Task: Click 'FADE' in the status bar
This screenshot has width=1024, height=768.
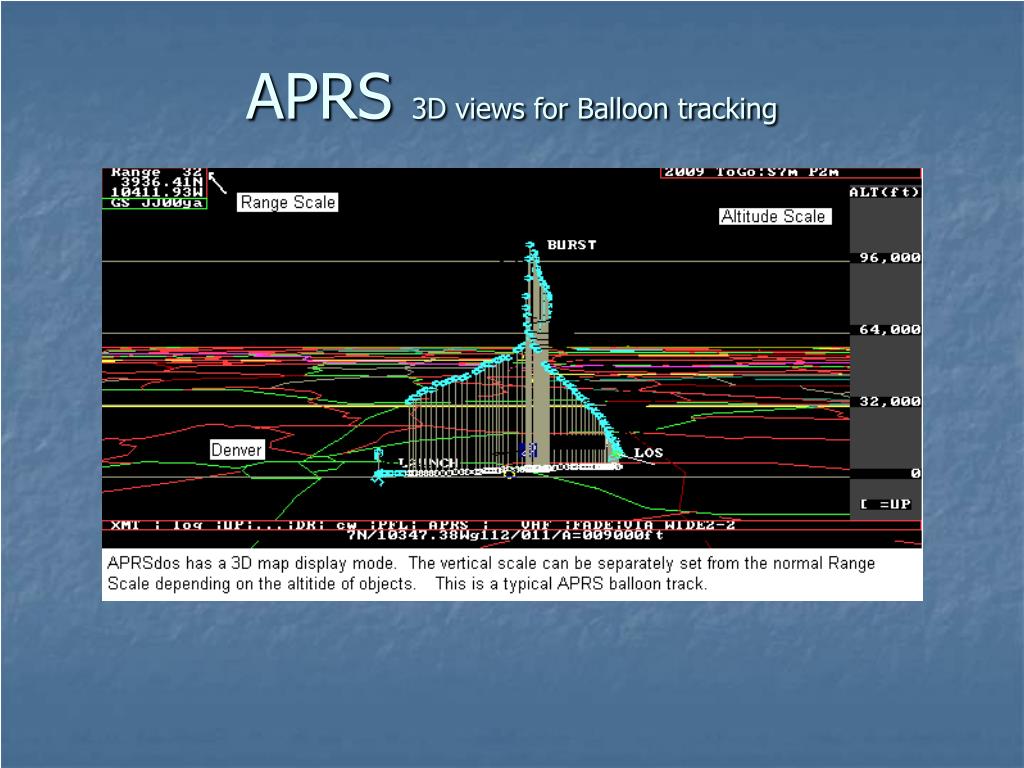Action: tap(592, 525)
